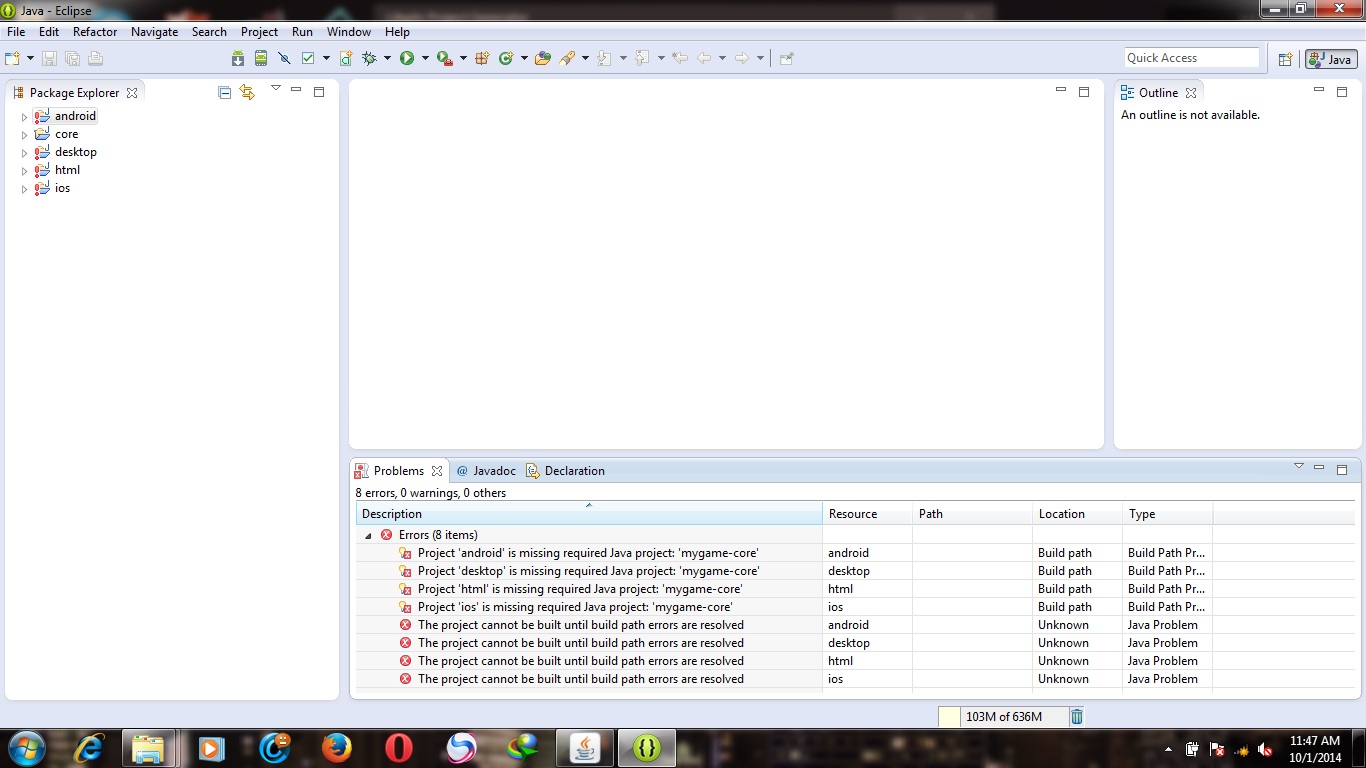This screenshot has width=1366, height=768.
Task: Show hidden system tray icons arrow
Action: [x=1168, y=749]
